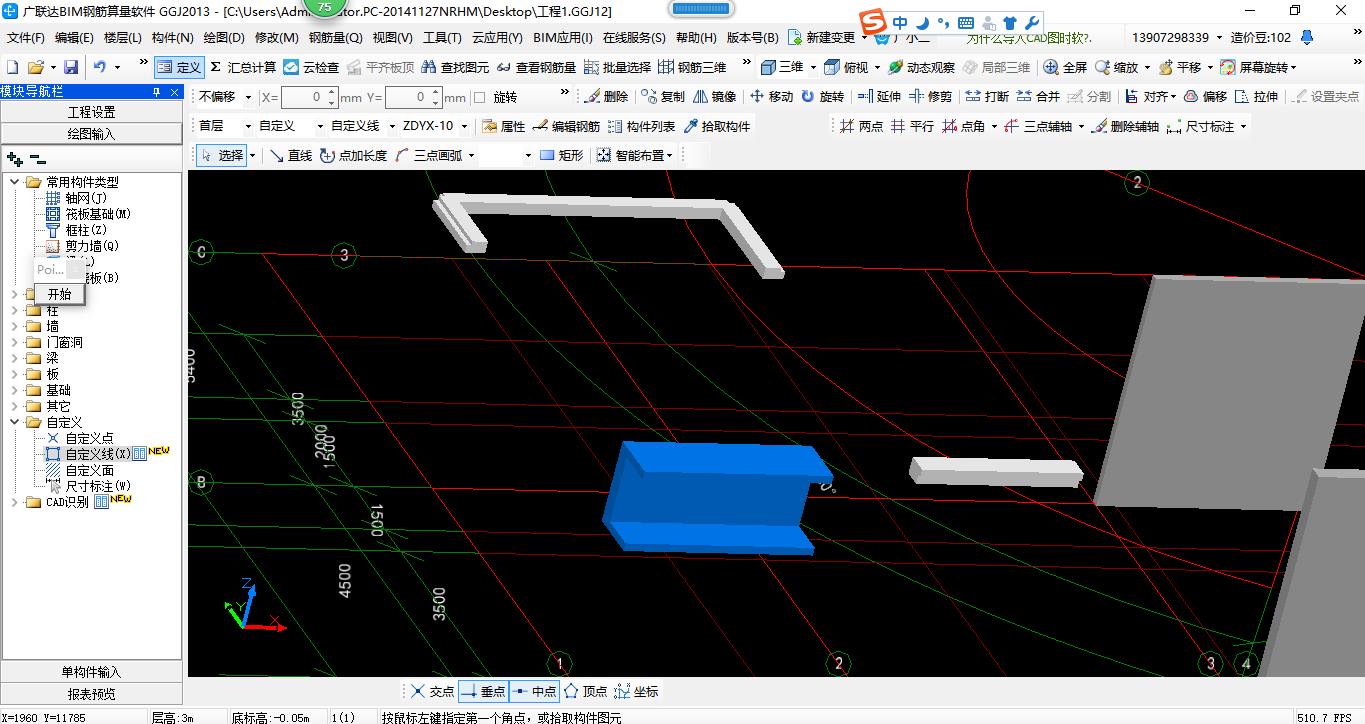Viewport: 1365px width, 724px height.
Task: Toggle 顶点 vertex snap
Action: pos(586,691)
